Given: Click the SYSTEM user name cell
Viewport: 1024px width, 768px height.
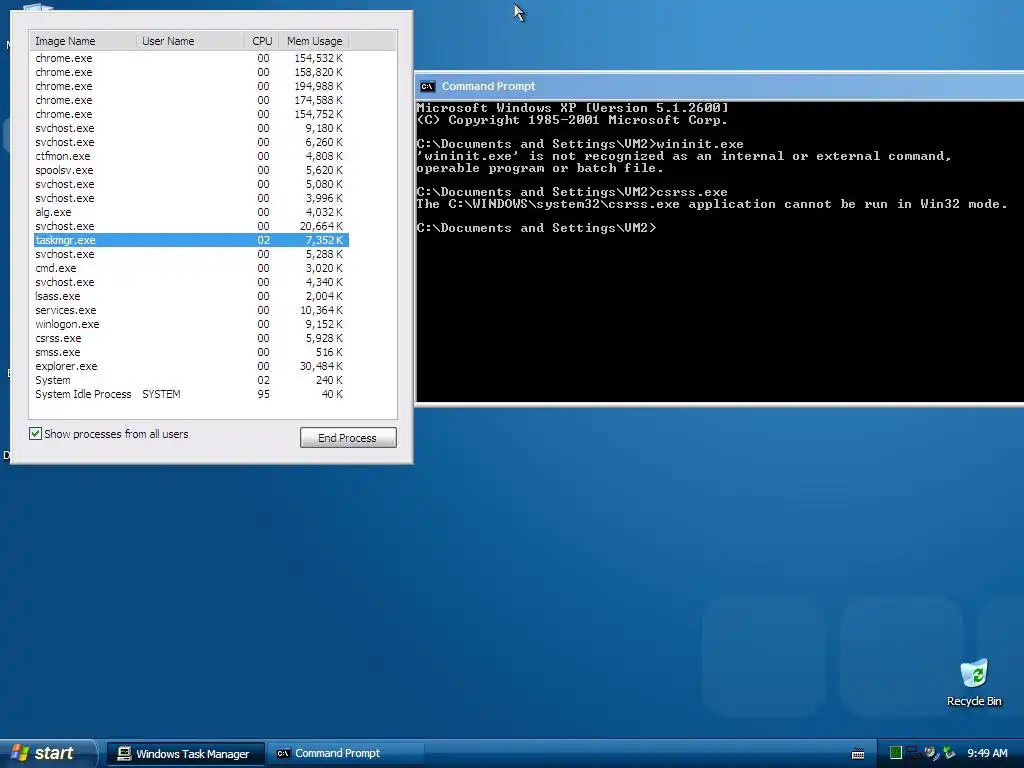Looking at the screenshot, I should click(x=161, y=394).
